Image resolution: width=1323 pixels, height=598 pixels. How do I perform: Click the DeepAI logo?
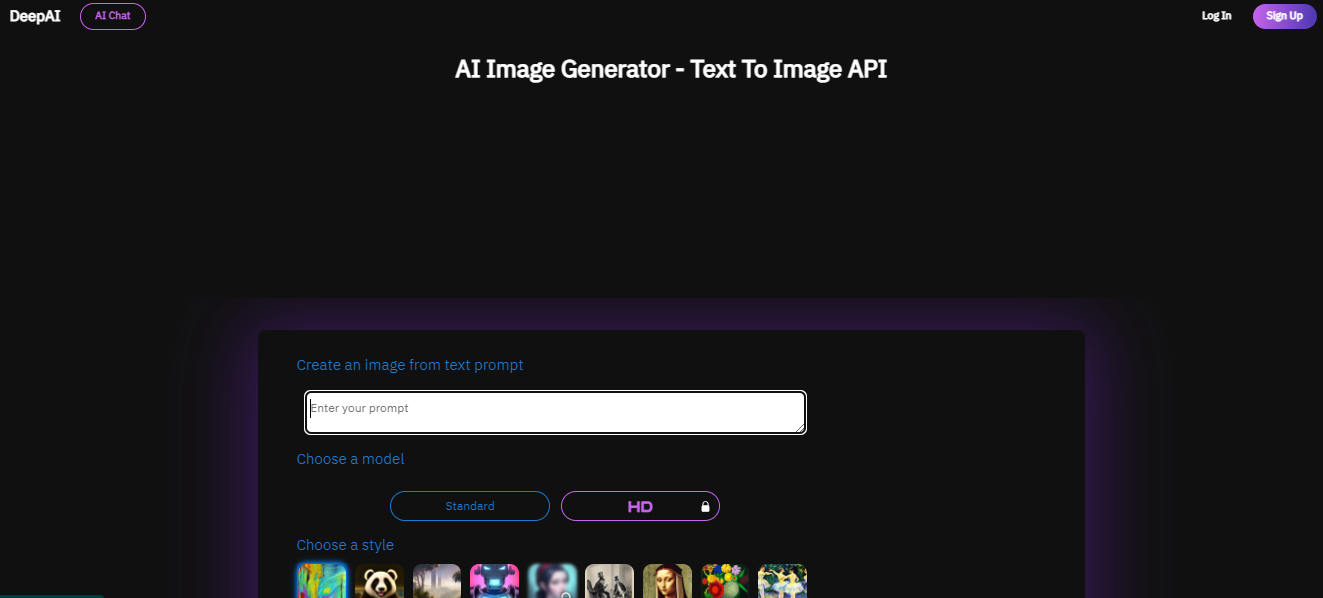click(x=35, y=16)
